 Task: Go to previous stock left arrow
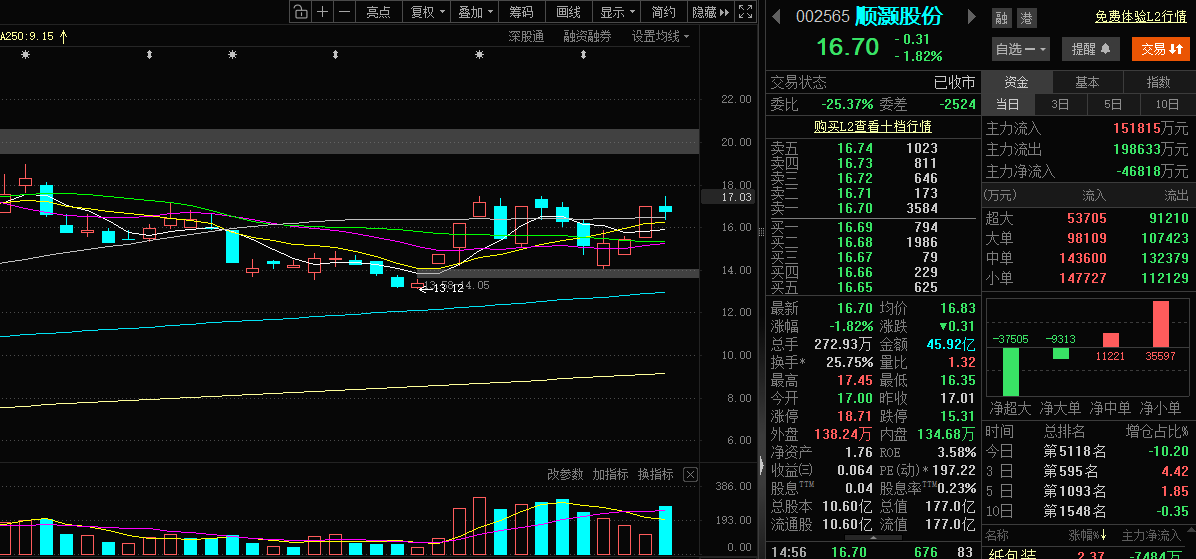coord(776,16)
